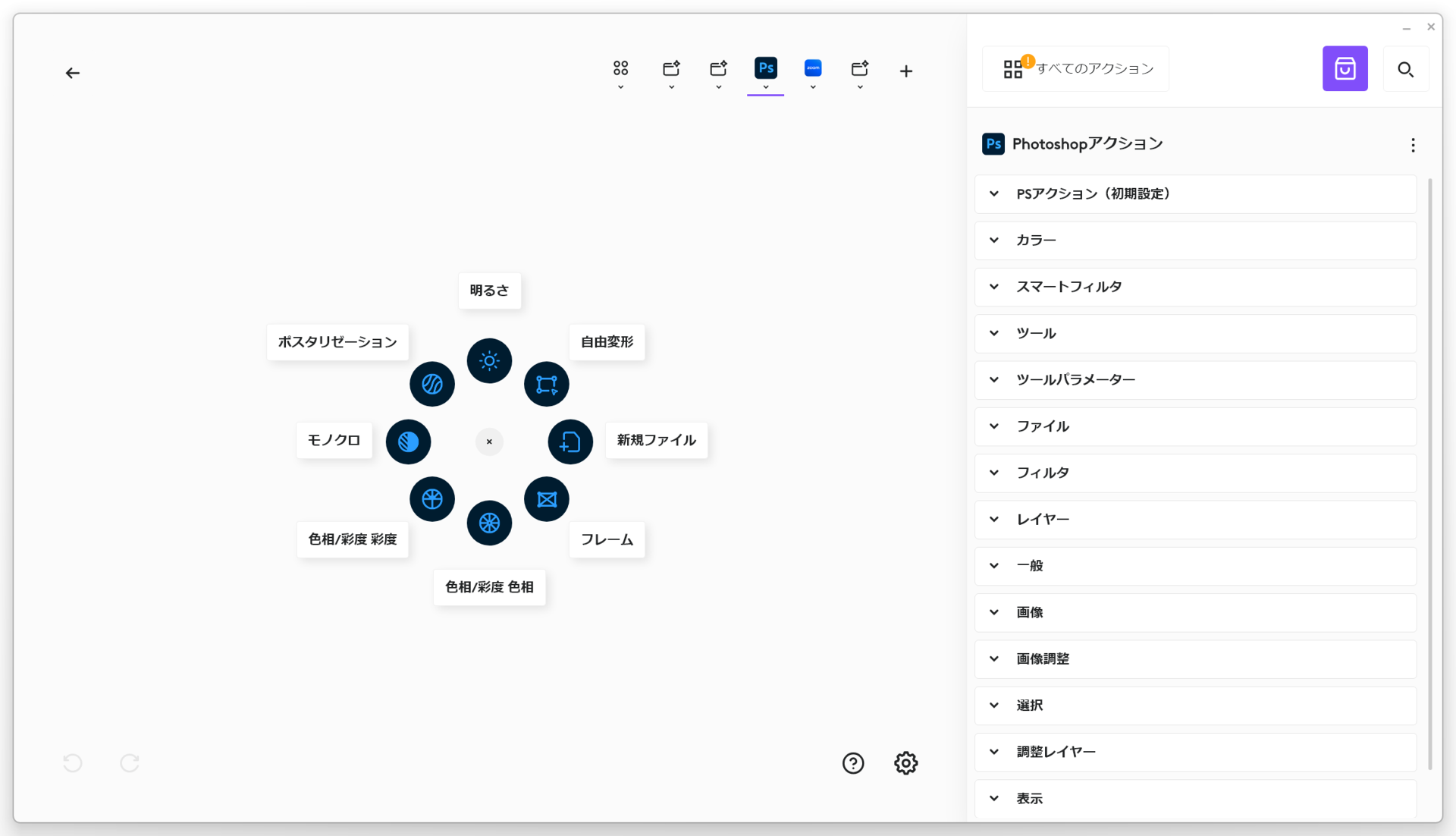Click the monochrome (モノクロ) ring icon
The height and width of the screenshot is (836, 1456).
(409, 442)
